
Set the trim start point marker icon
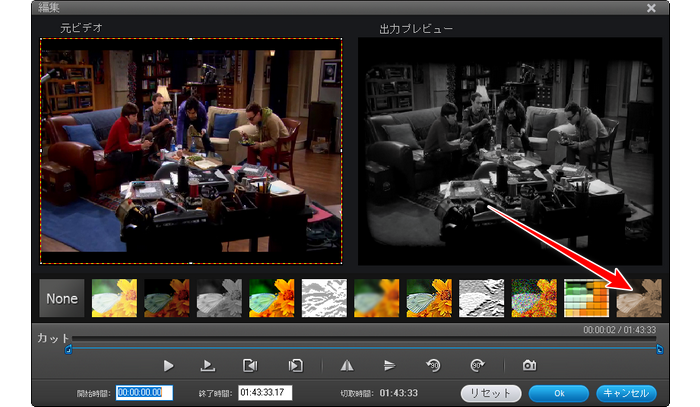click(x=250, y=366)
